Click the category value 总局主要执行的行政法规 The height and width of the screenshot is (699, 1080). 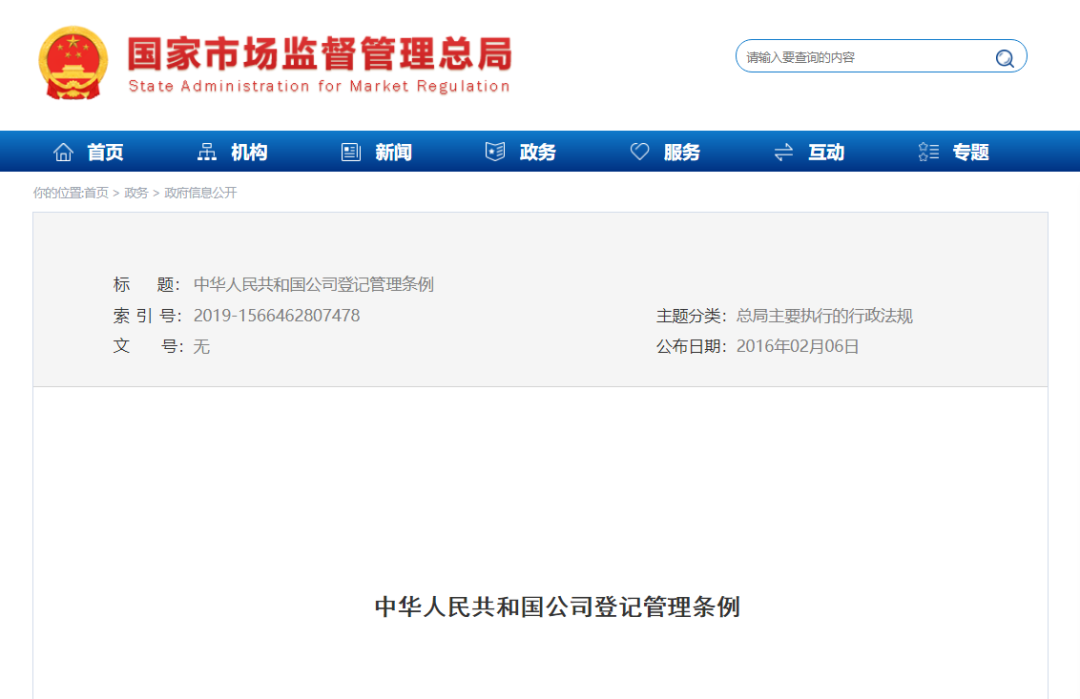tap(824, 315)
